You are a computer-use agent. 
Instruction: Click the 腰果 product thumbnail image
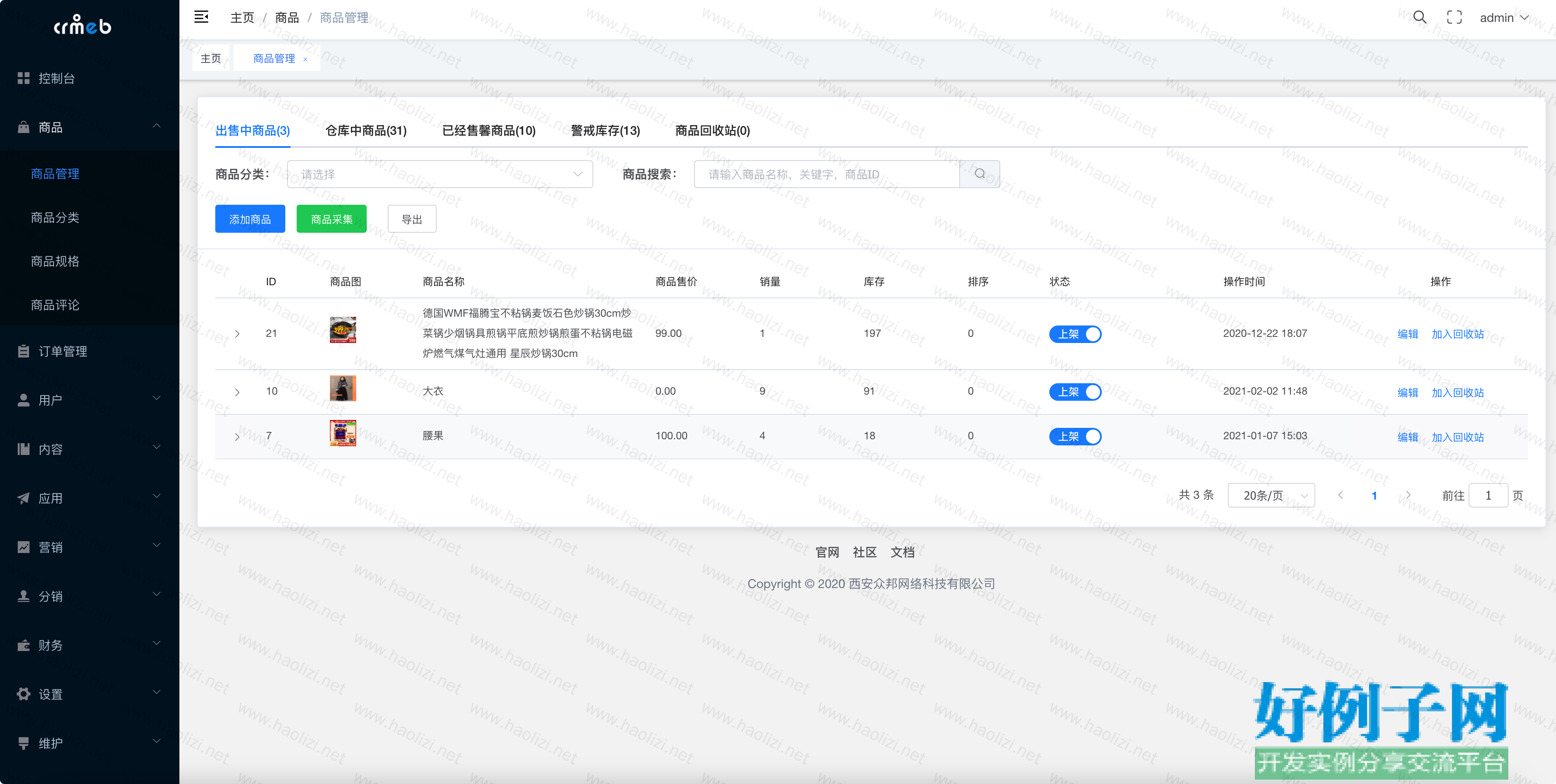[343, 433]
